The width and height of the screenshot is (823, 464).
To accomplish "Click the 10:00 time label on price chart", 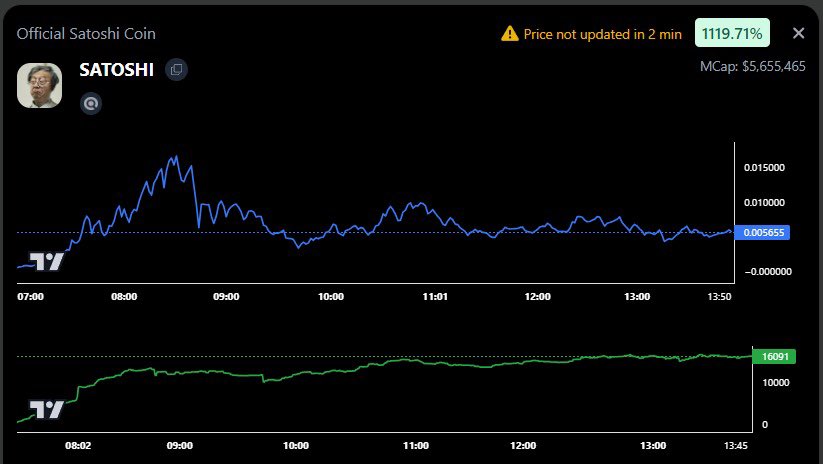I will point(331,297).
